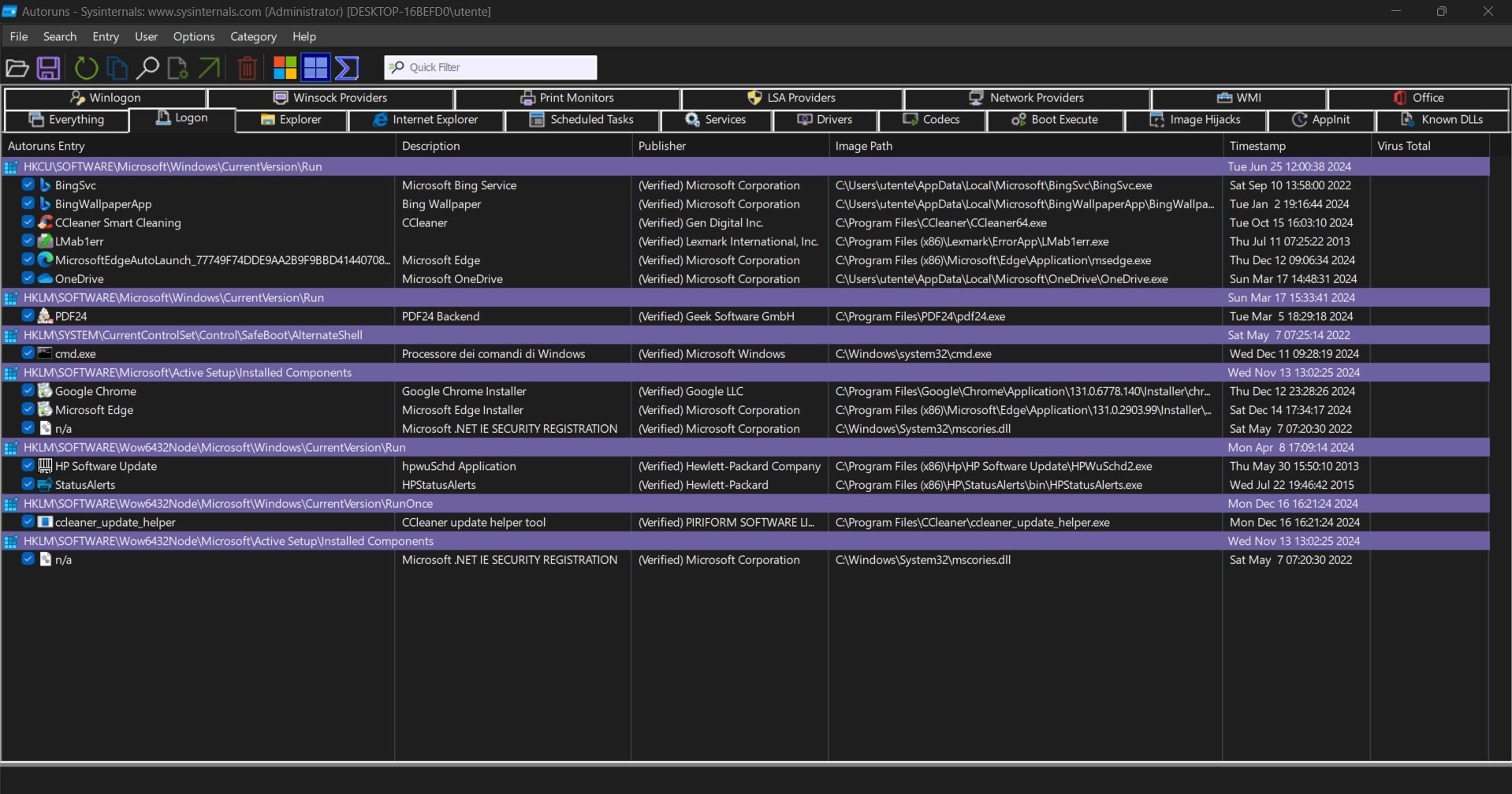Open the Entry menu
Screen dimensions: 1512x794
pos(105,36)
